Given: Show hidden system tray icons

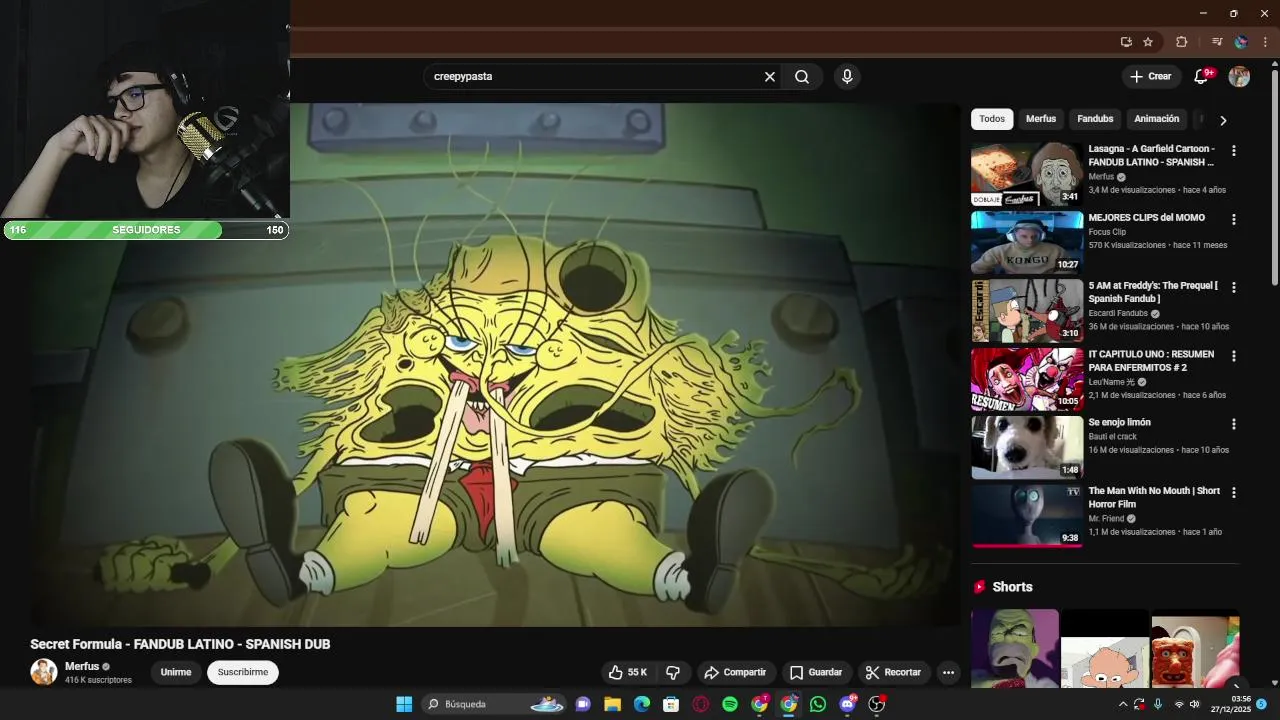Looking at the screenshot, I should point(1122,704).
